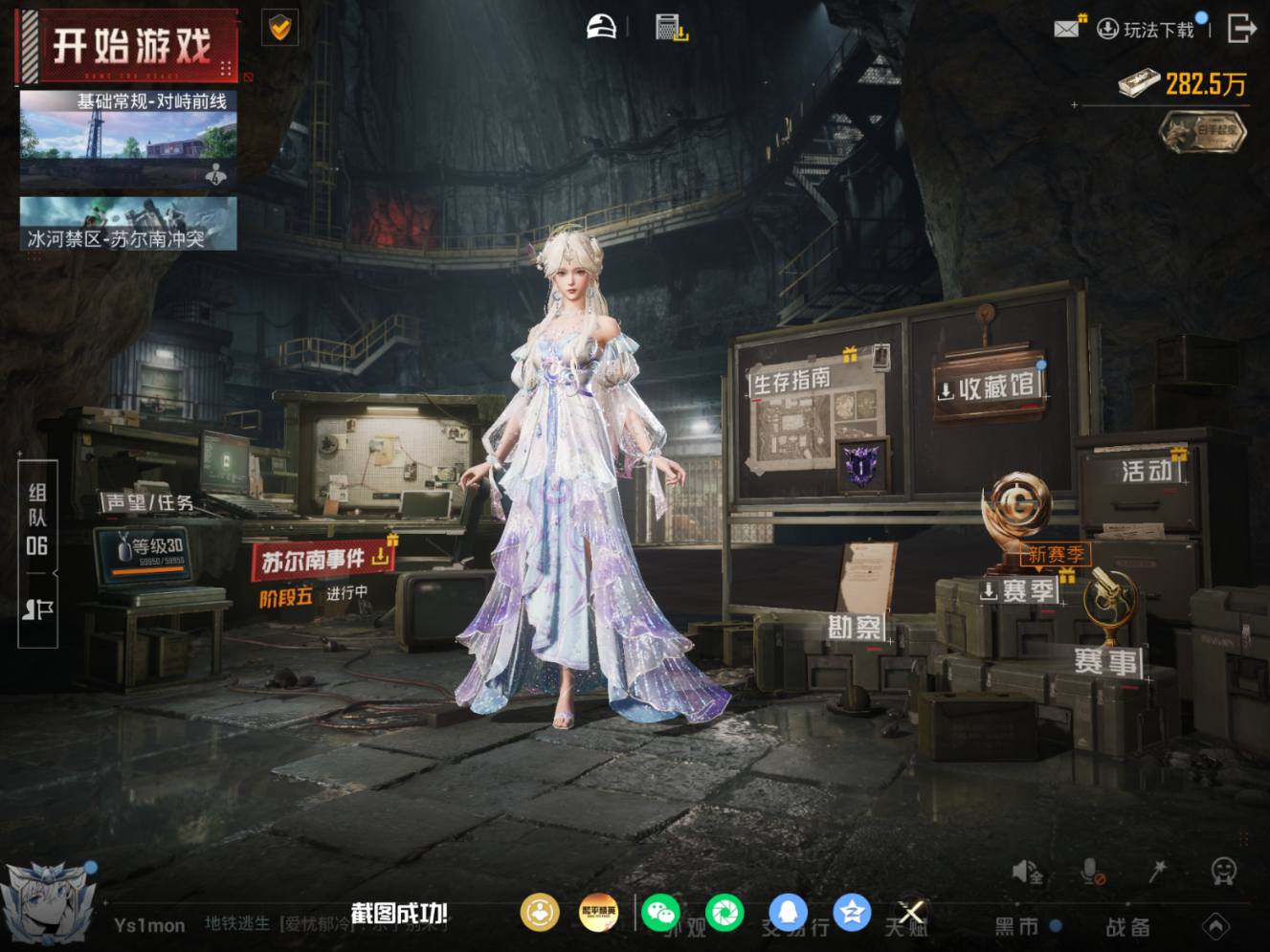The width and height of the screenshot is (1270, 952).
Task: Toggle the muted microphone icon
Action: coord(1093,871)
